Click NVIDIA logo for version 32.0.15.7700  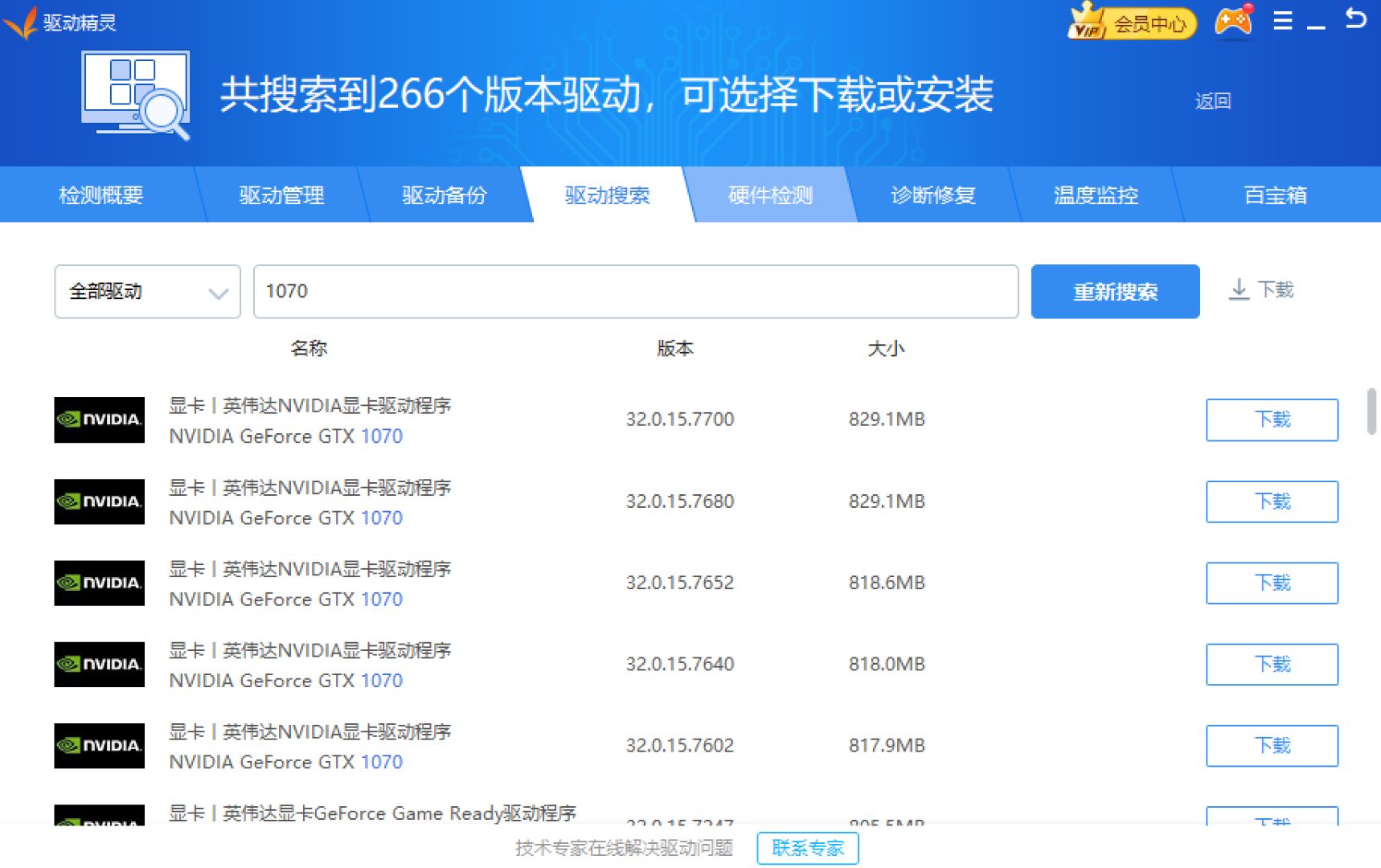pyautogui.click(x=100, y=420)
